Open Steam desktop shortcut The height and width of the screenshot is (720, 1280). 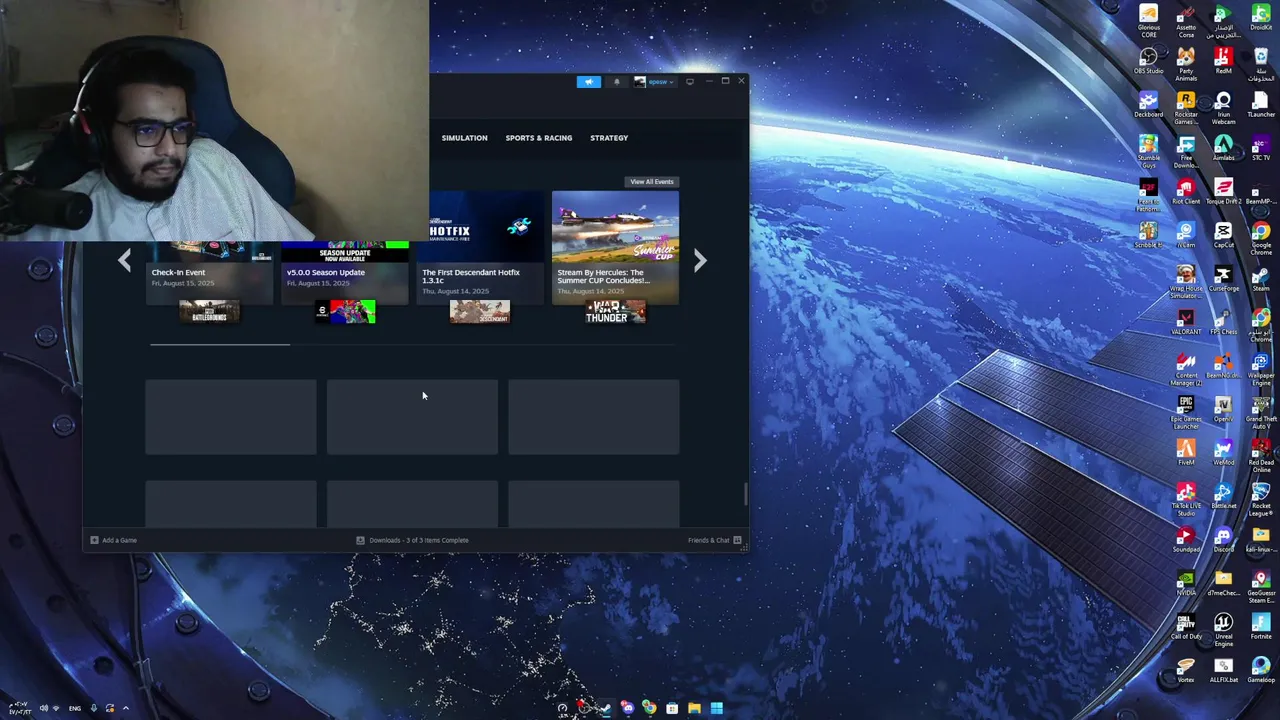pos(1261,278)
